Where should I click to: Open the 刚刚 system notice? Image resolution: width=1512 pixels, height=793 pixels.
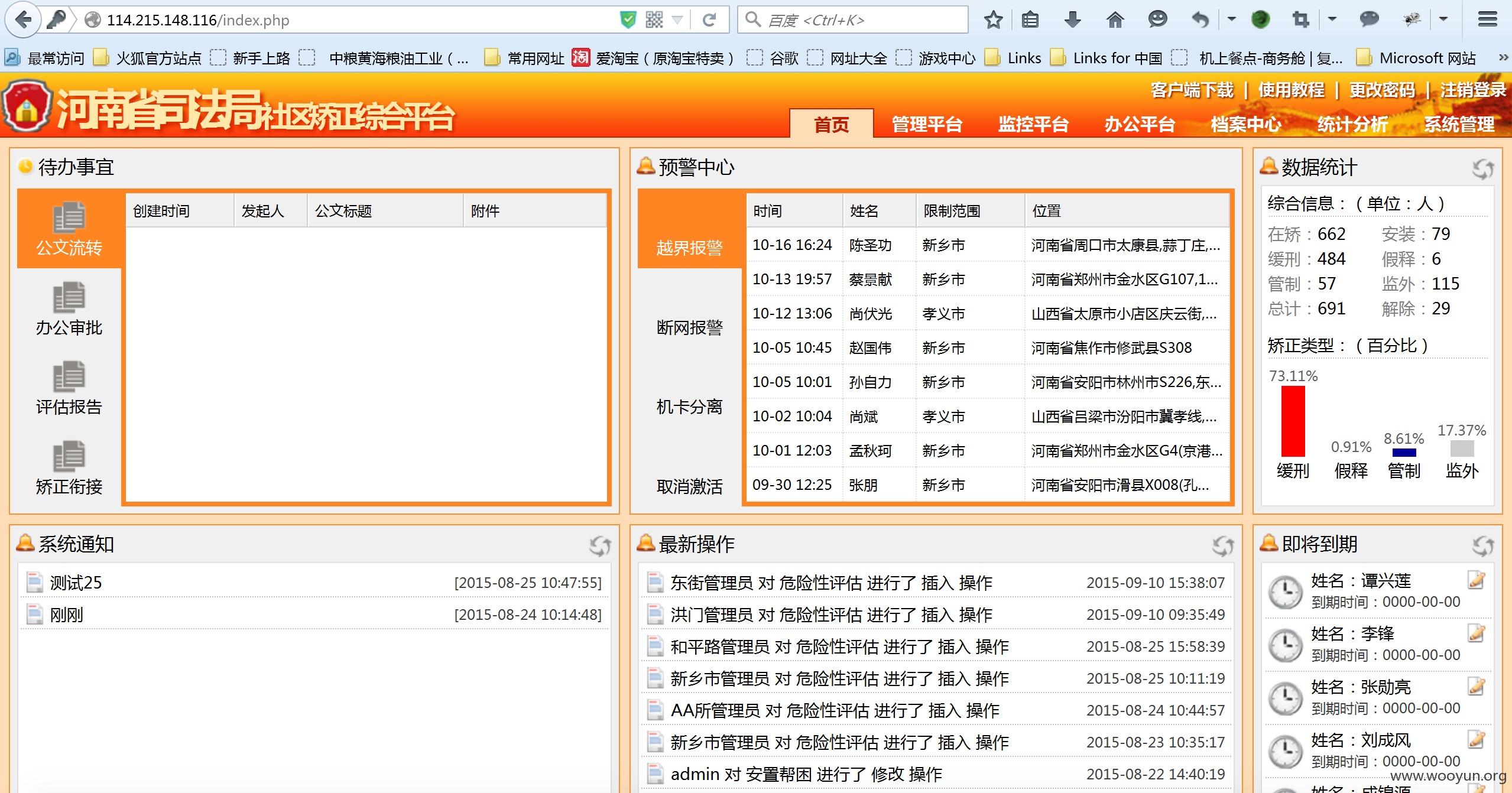pos(66,615)
